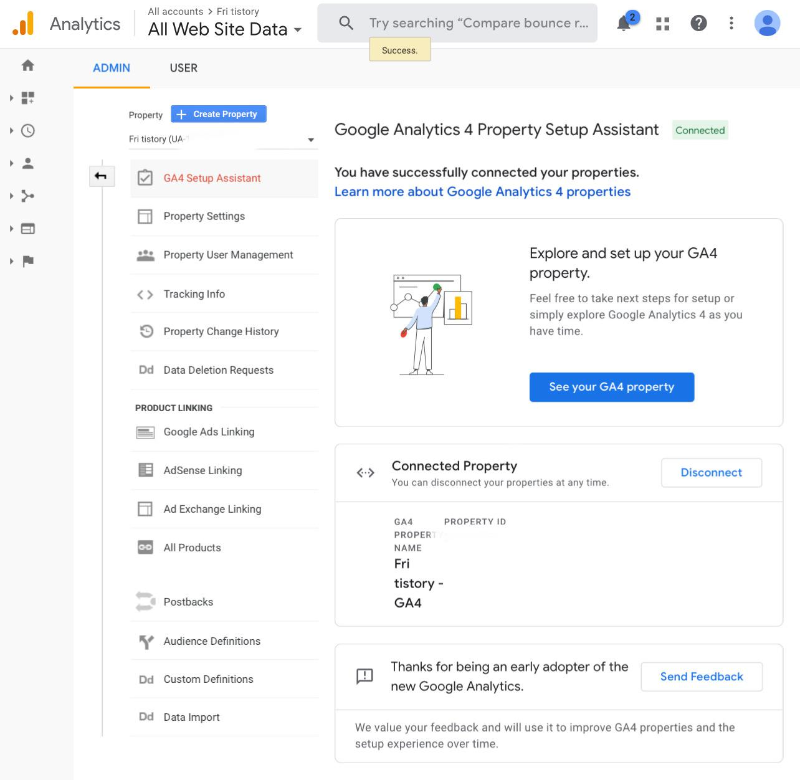The image size is (800, 780).
Task: Click AdSense Linking icon
Action: tap(146, 470)
